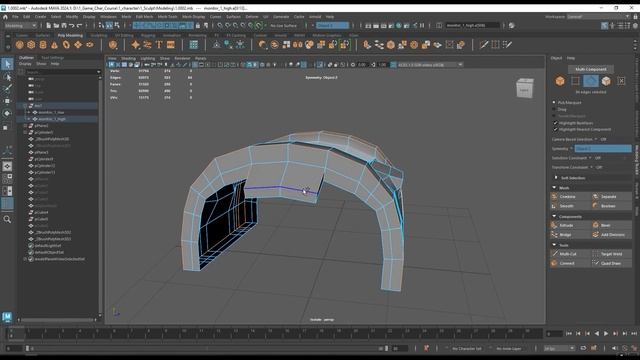This screenshot has height=360, width=640.
Task: Create a polygon cone from the shelf
Action: click(x=54, y=45)
